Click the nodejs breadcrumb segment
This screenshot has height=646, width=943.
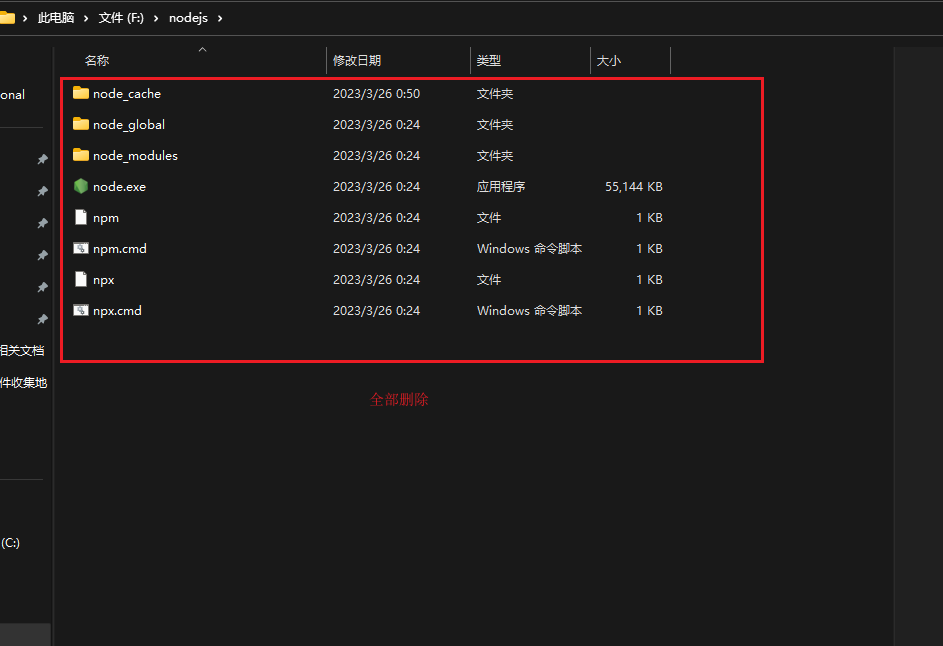tap(188, 18)
